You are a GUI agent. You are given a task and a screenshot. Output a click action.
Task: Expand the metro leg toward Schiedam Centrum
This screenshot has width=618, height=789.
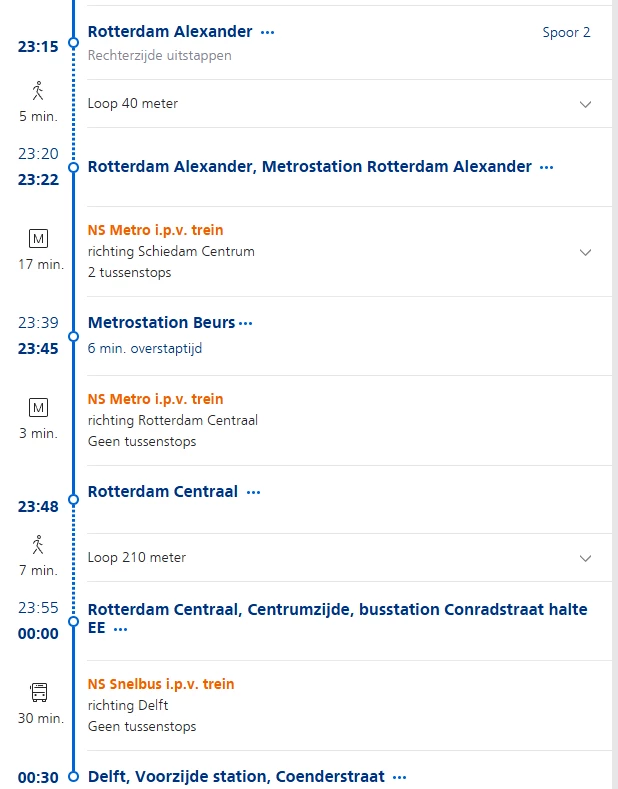pos(585,252)
